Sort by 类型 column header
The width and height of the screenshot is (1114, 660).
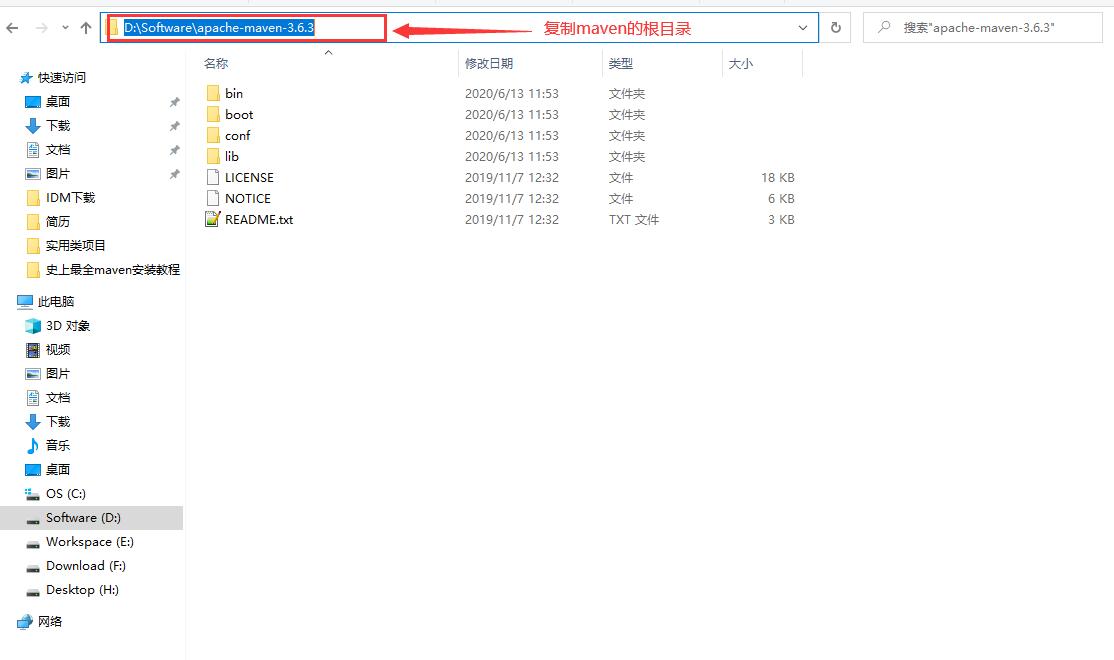pyautogui.click(x=621, y=63)
